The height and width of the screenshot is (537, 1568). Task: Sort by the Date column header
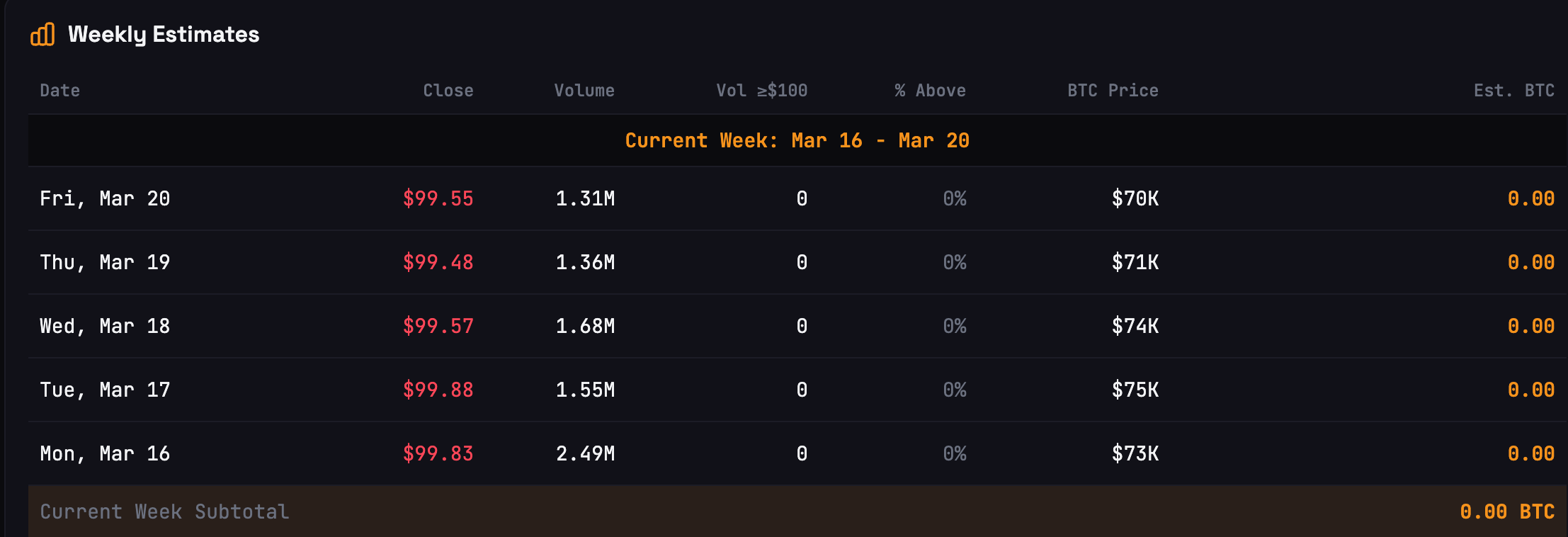[59, 90]
